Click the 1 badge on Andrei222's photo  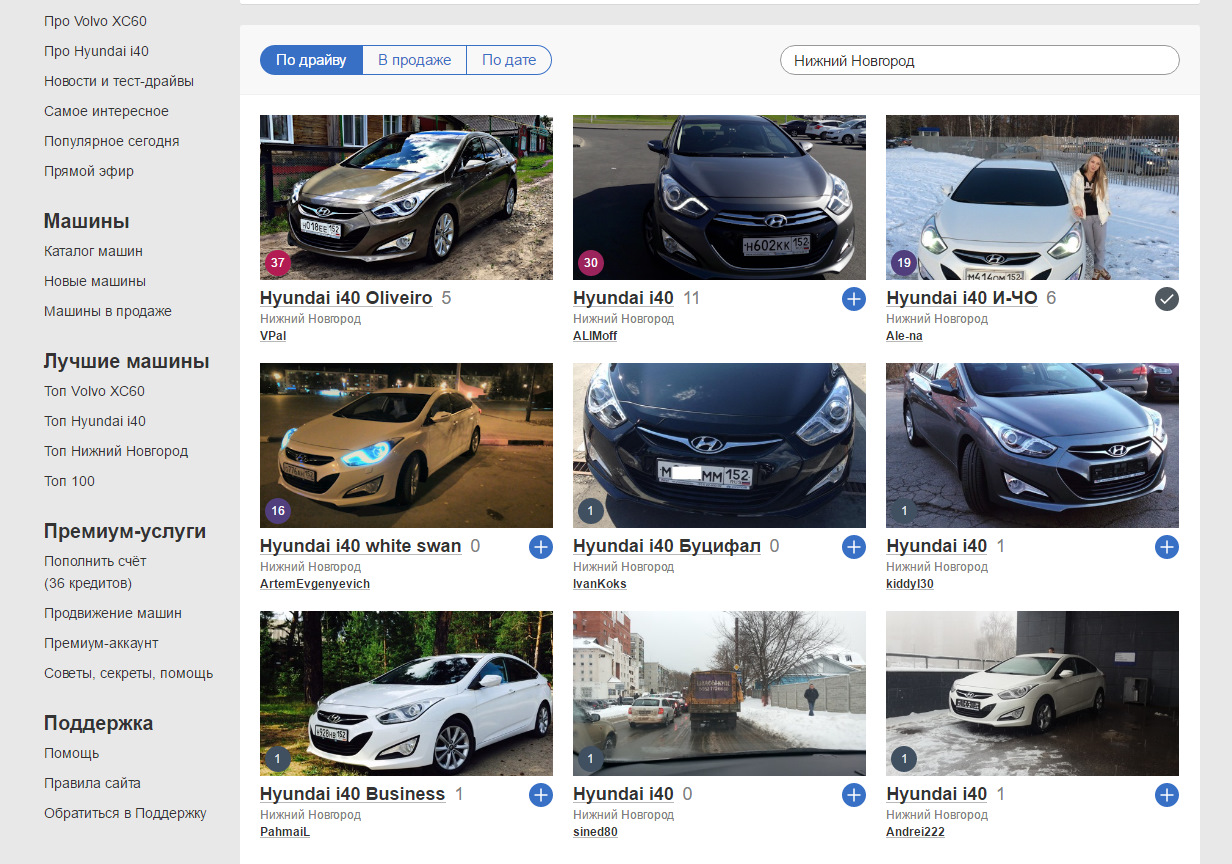coord(904,759)
